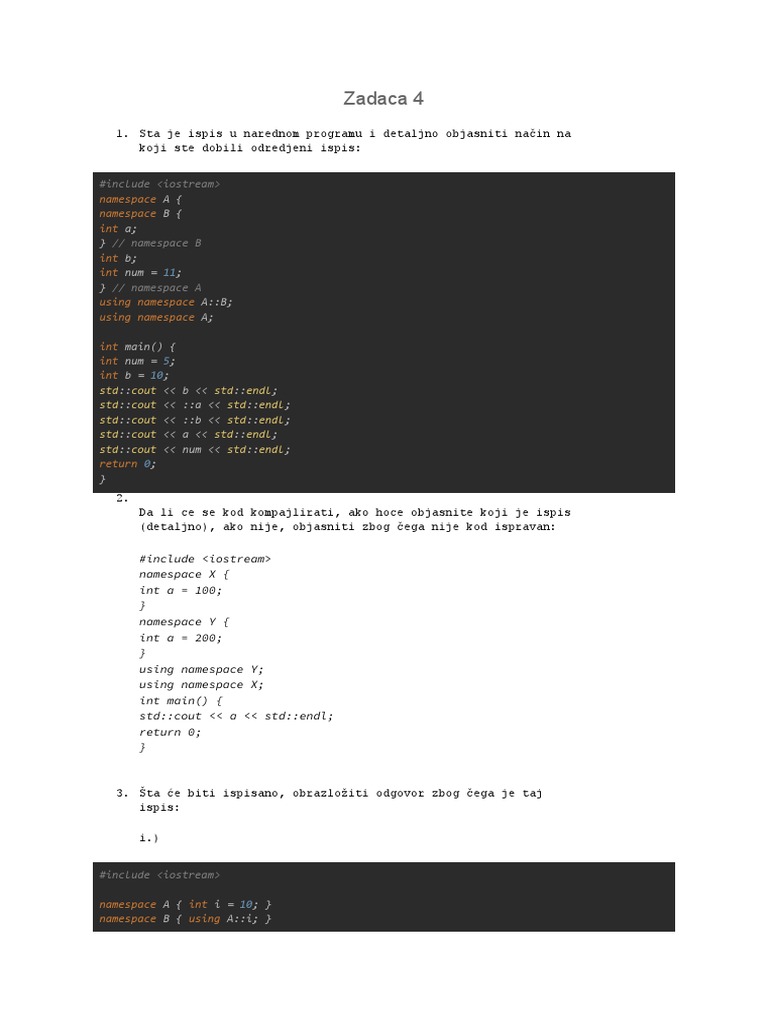Screen dimensions: 768x1024
Task: Click 'namespace B { using A::i; }' line
Action: 185,919
